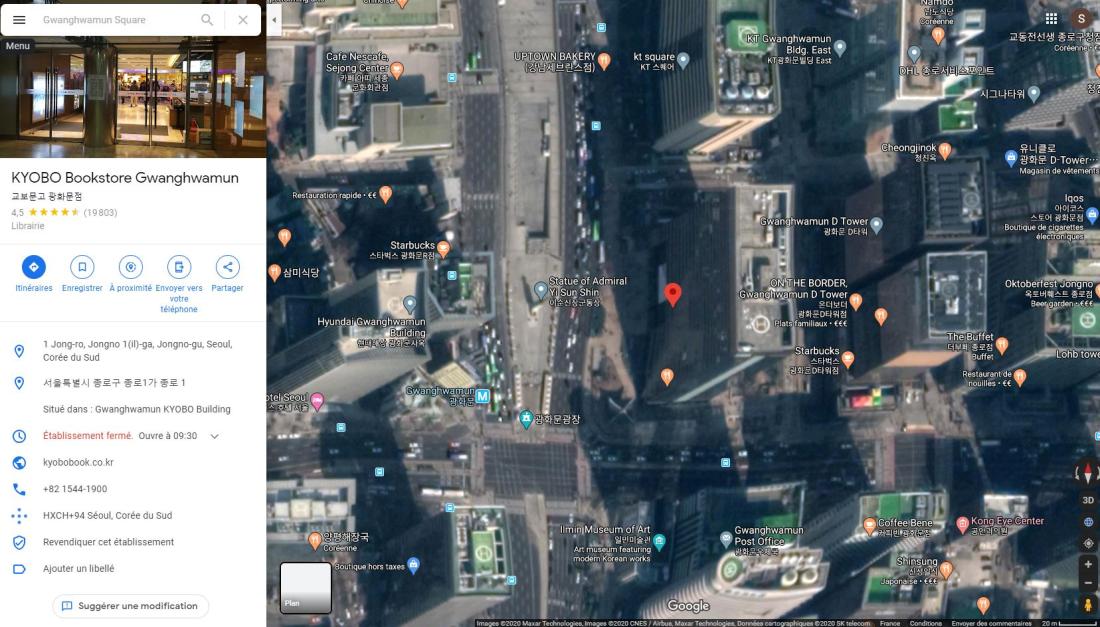Image resolution: width=1100 pixels, height=627 pixels.
Task: Click the Starbucks 광화문점 marker near Hyundai Building
Action: point(443,248)
